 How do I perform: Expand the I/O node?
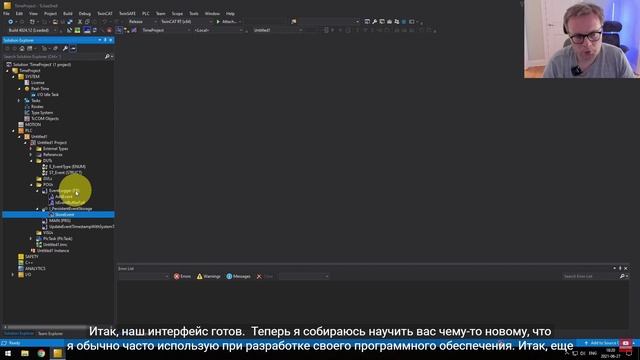pyautogui.click(x=13, y=275)
